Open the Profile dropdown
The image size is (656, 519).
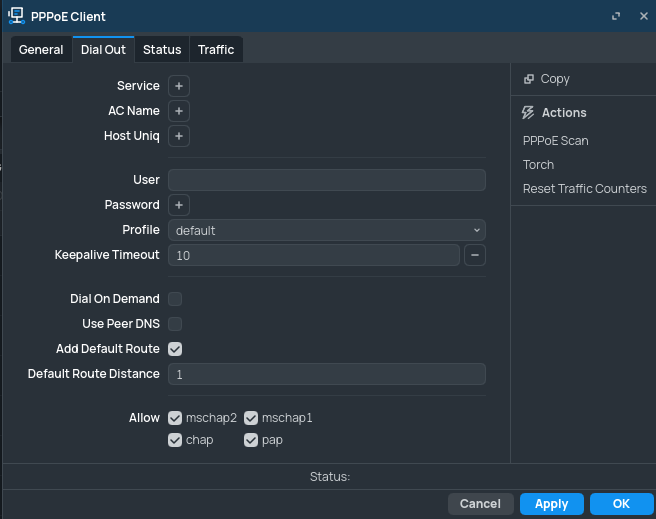click(327, 230)
